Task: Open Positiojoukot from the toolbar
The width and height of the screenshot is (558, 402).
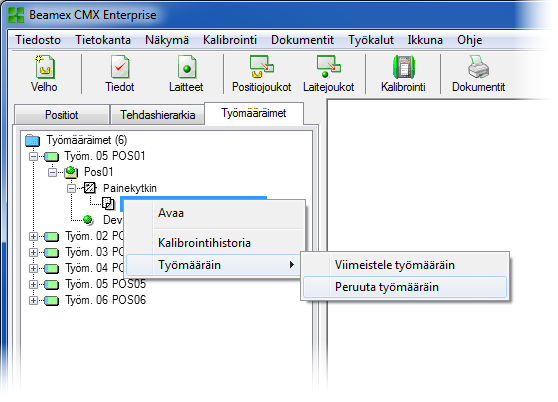Action: pyautogui.click(x=262, y=66)
